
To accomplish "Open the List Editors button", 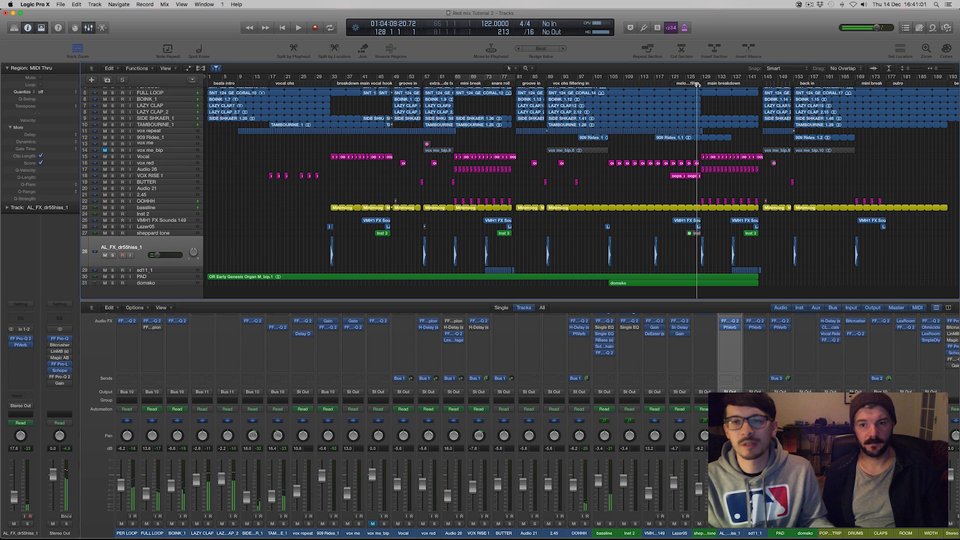I will coord(906,28).
